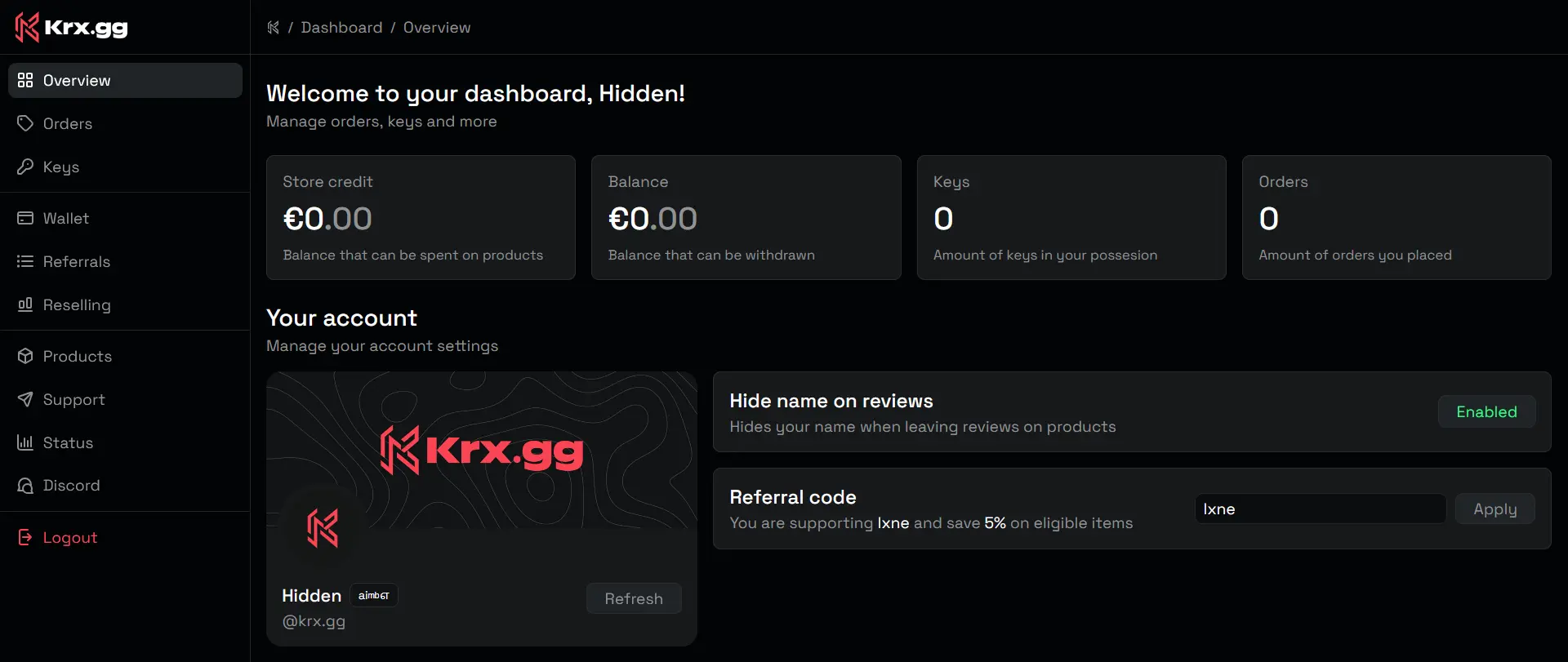This screenshot has height=662, width=1568.
Task: Click the profile avatar on the account card
Action: pyautogui.click(x=323, y=527)
